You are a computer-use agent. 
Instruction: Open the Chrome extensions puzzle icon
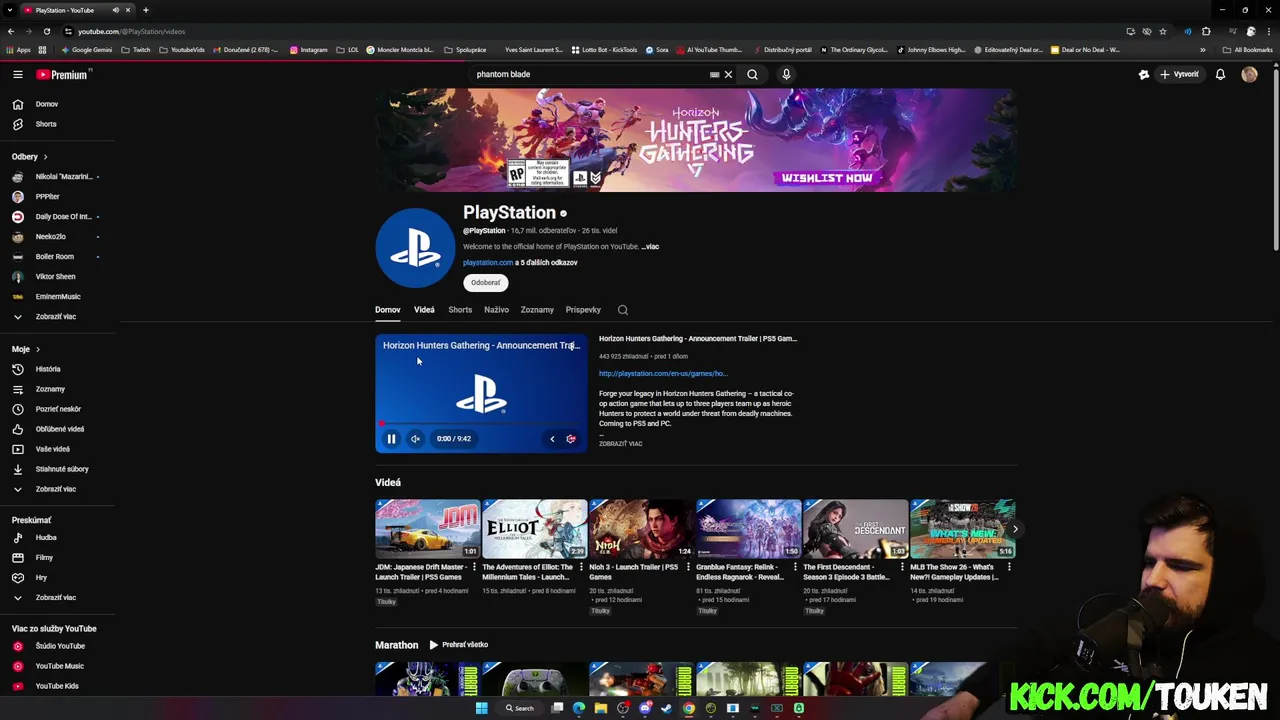pyautogui.click(x=1206, y=31)
